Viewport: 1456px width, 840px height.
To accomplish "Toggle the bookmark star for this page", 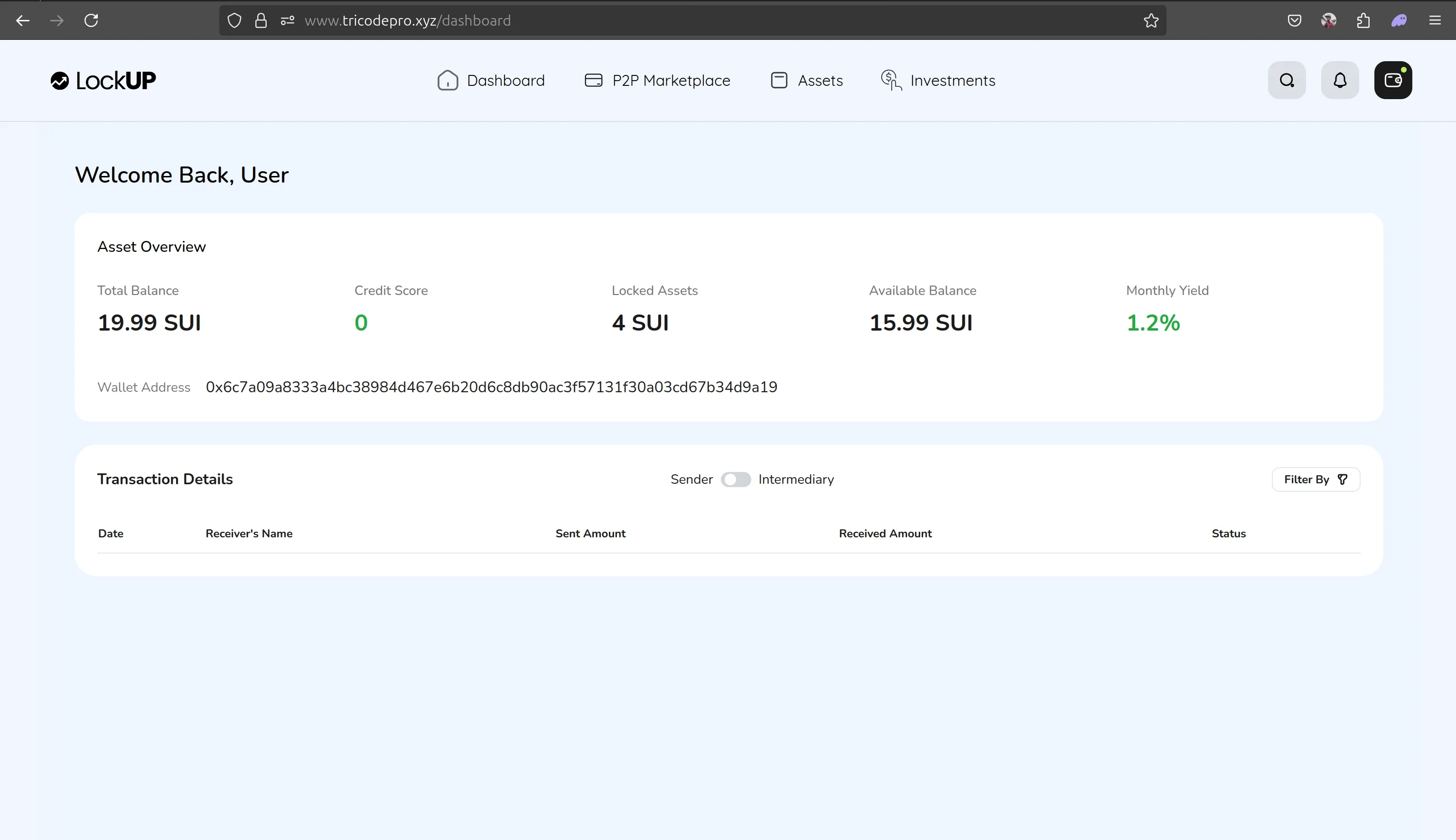I will (1150, 20).
